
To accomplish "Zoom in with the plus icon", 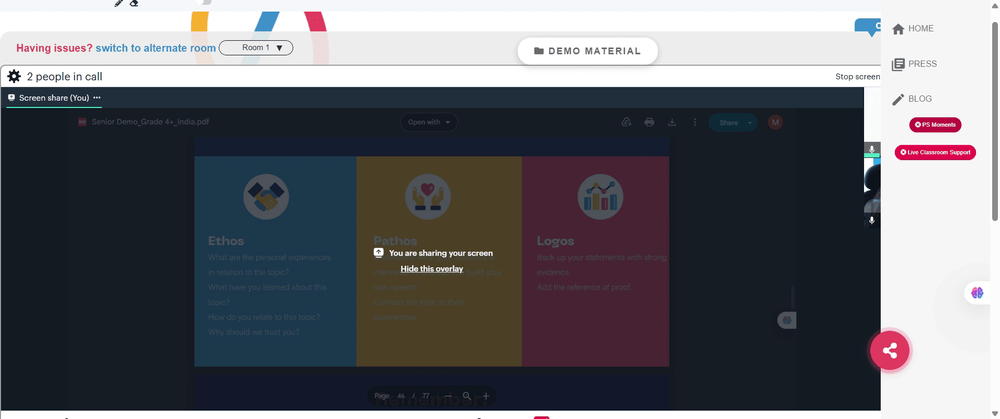I will pyautogui.click(x=486, y=396).
